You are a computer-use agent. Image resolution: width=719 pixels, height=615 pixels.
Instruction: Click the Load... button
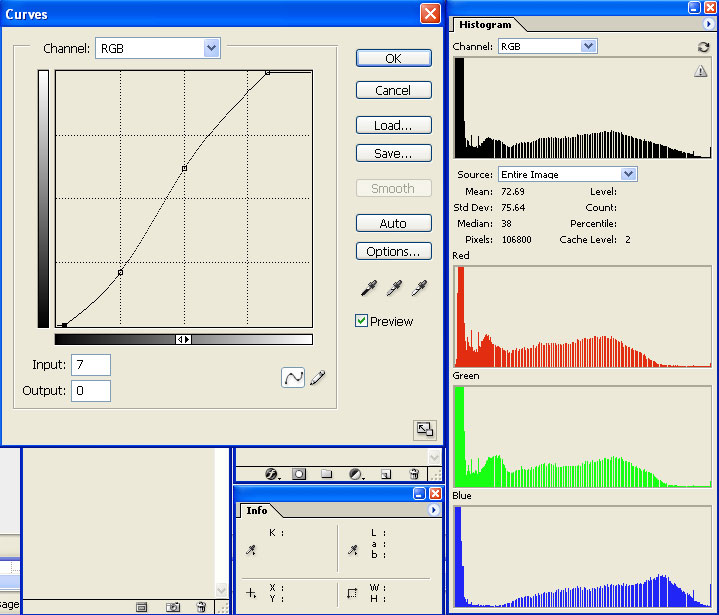tap(393, 125)
